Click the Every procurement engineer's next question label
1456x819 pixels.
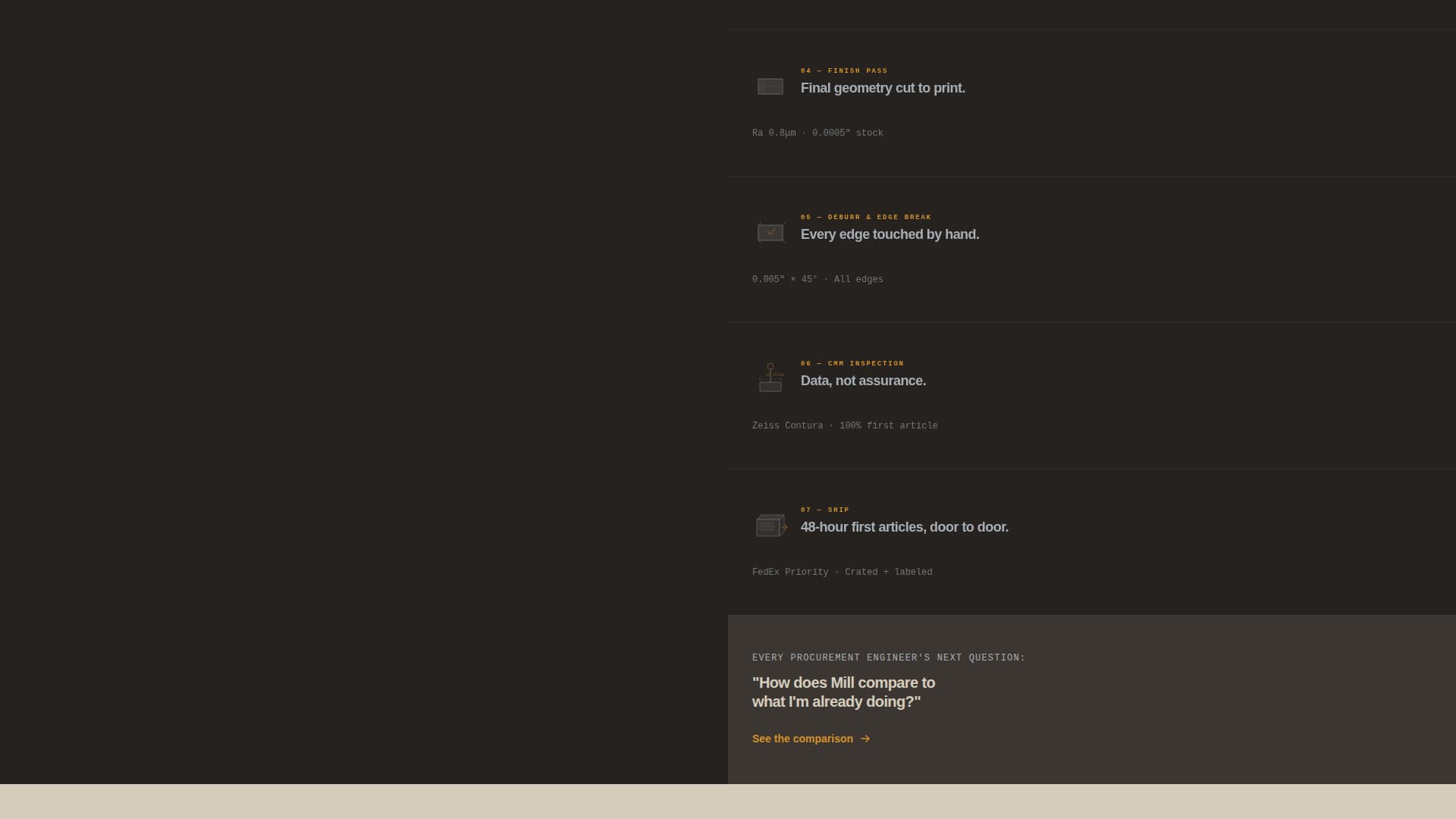click(x=889, y=657)
